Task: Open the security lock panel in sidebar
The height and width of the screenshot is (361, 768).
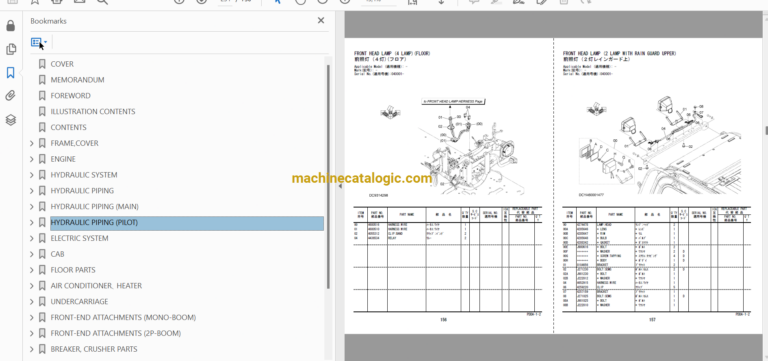Action: pyautogui.click(x=11, y=26)
